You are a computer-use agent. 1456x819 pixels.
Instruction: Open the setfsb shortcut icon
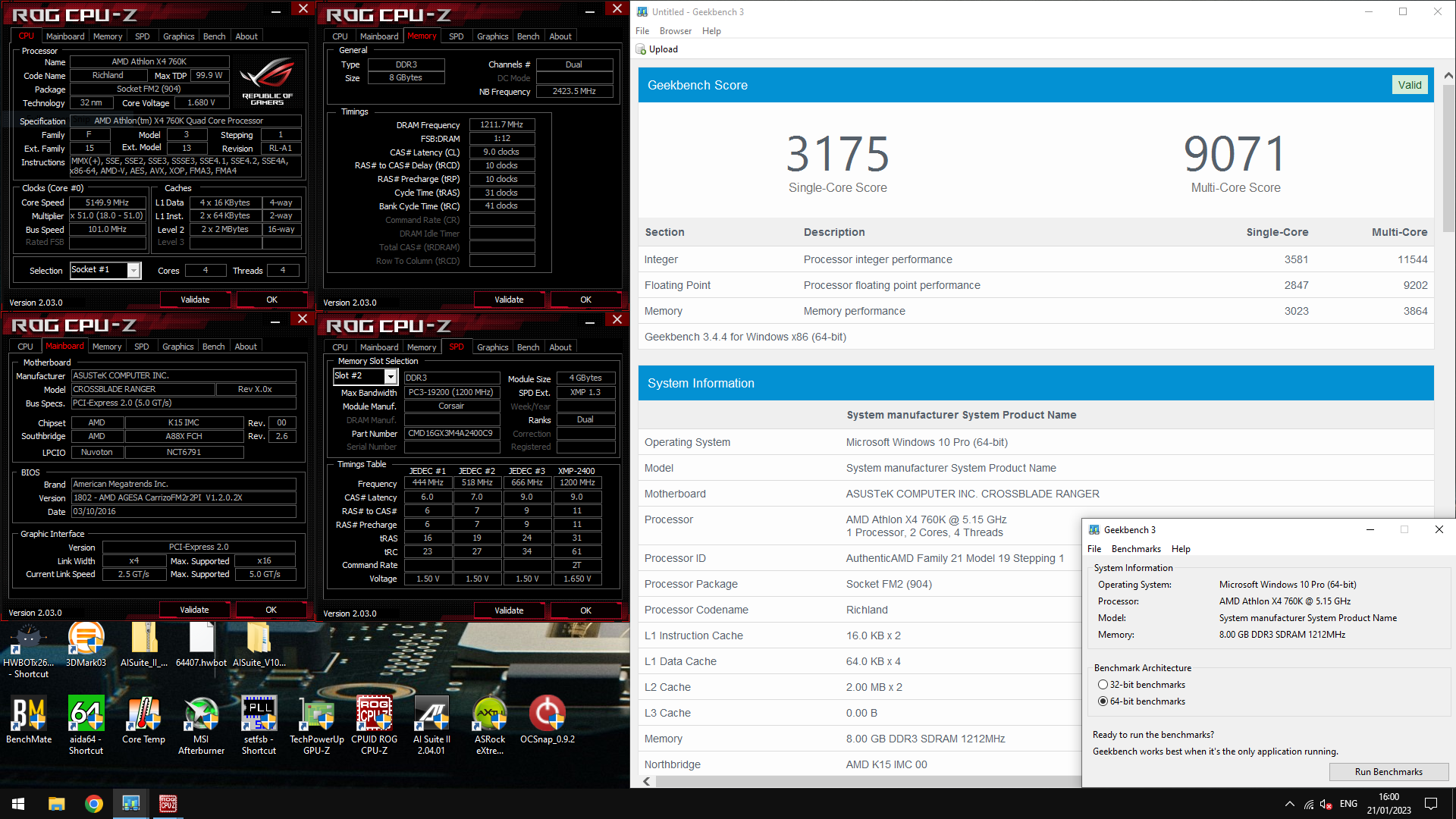point(259,725)
